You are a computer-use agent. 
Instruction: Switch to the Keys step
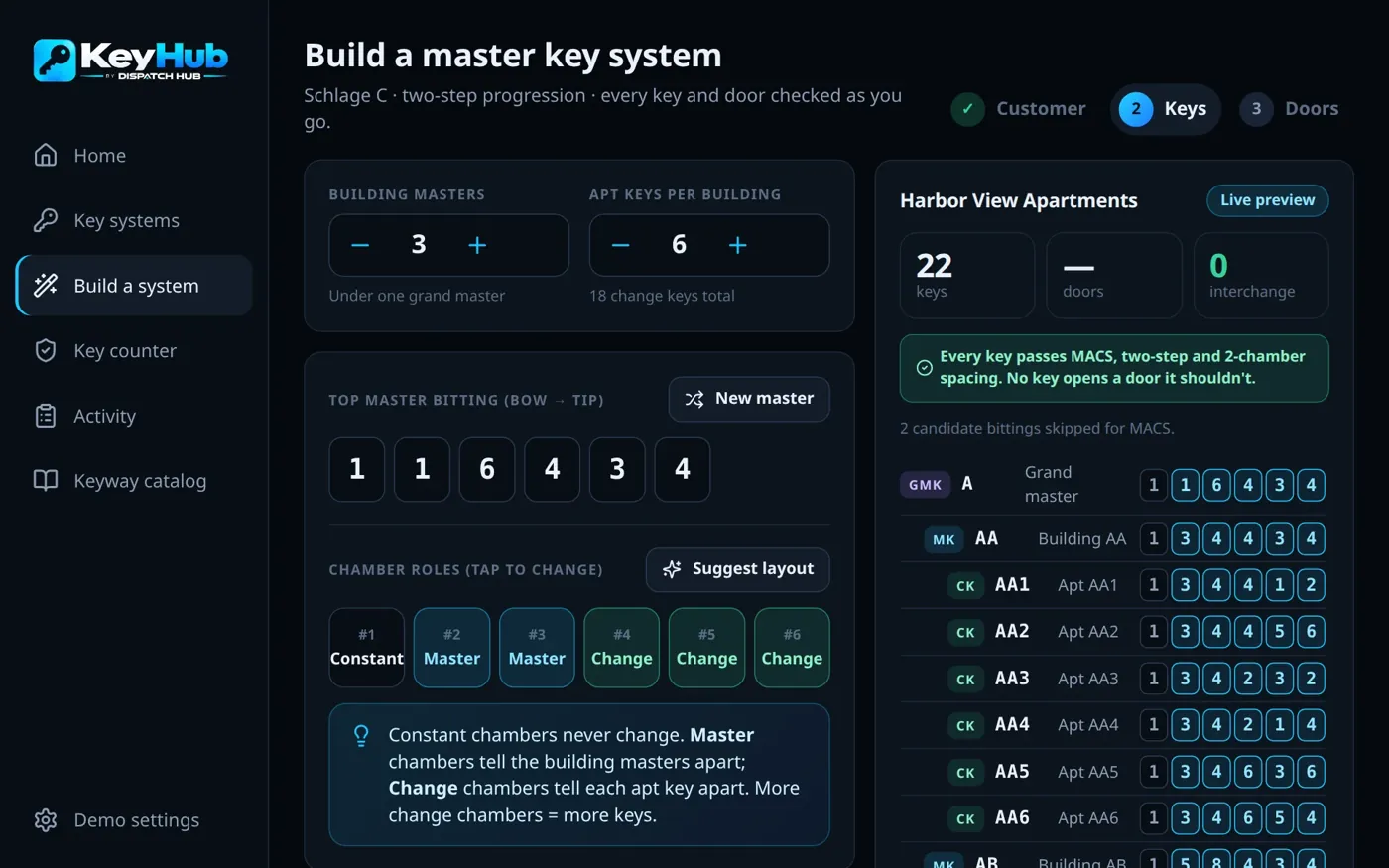(x=1165, y=109)
